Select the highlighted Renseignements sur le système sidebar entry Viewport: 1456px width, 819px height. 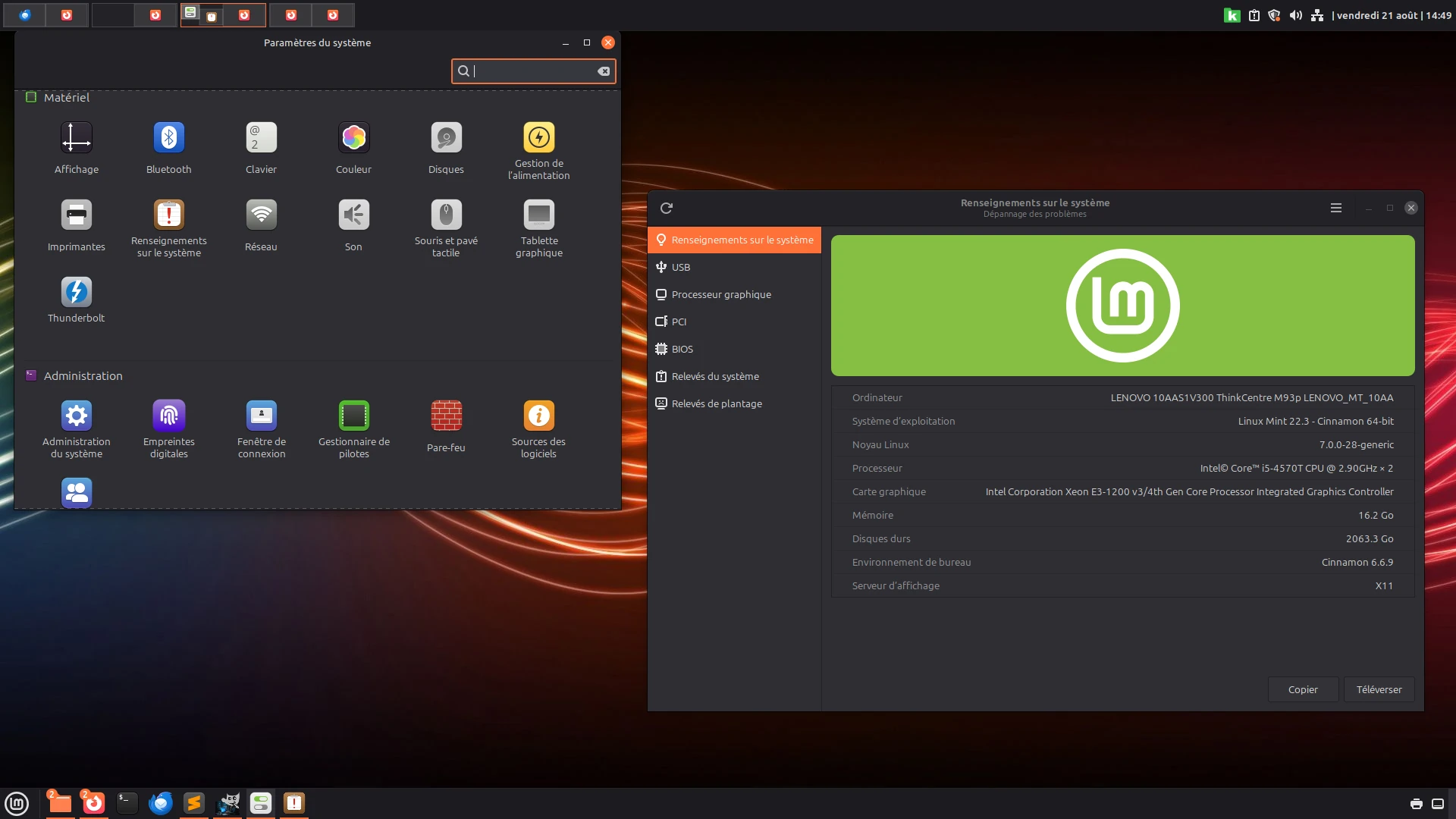click(734, 240)
